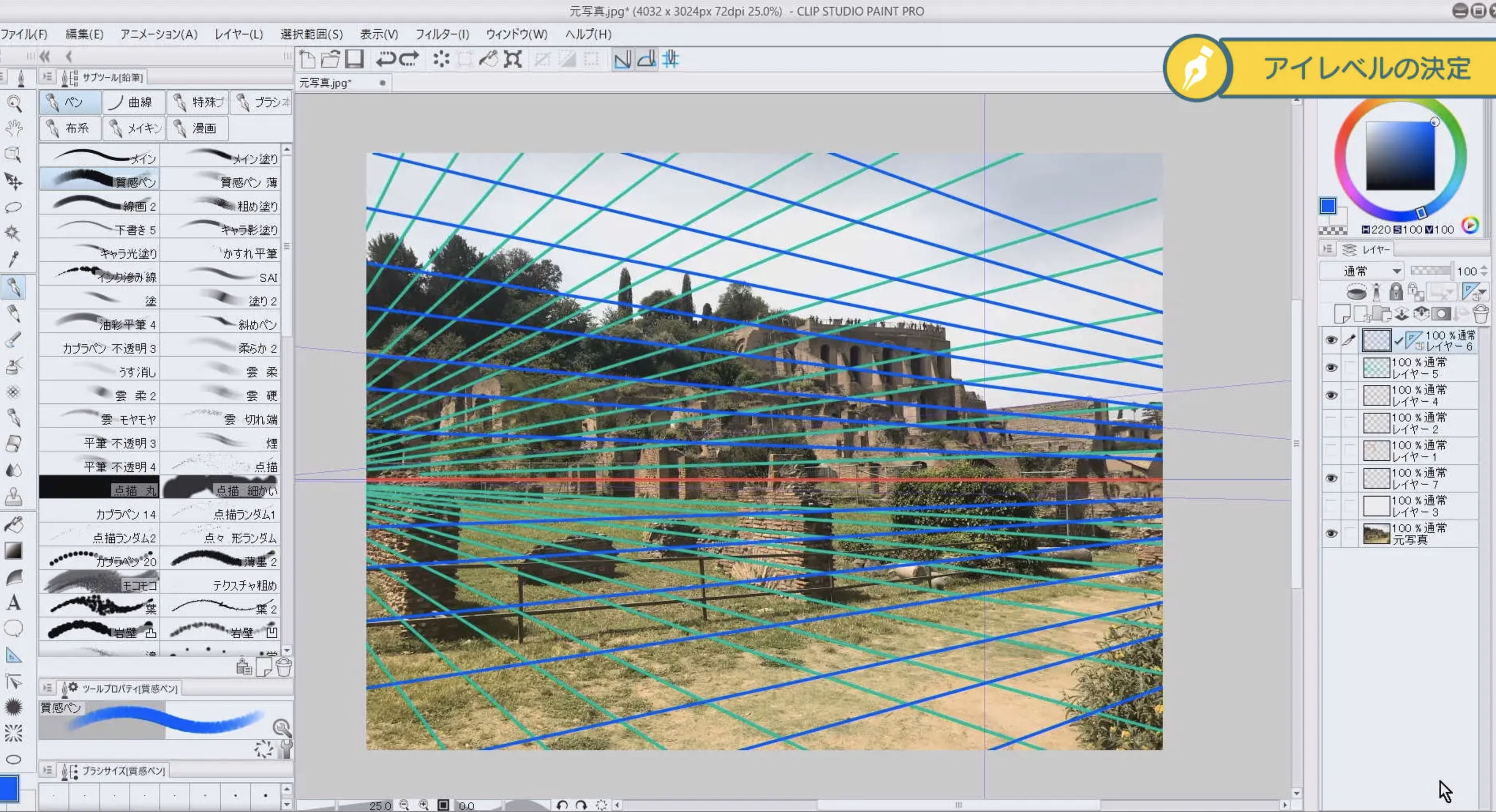Image resolution: width=1496 pixels, height=812 pixels.
Task: Select the Lasso selection tool
Action: (14, 207)
